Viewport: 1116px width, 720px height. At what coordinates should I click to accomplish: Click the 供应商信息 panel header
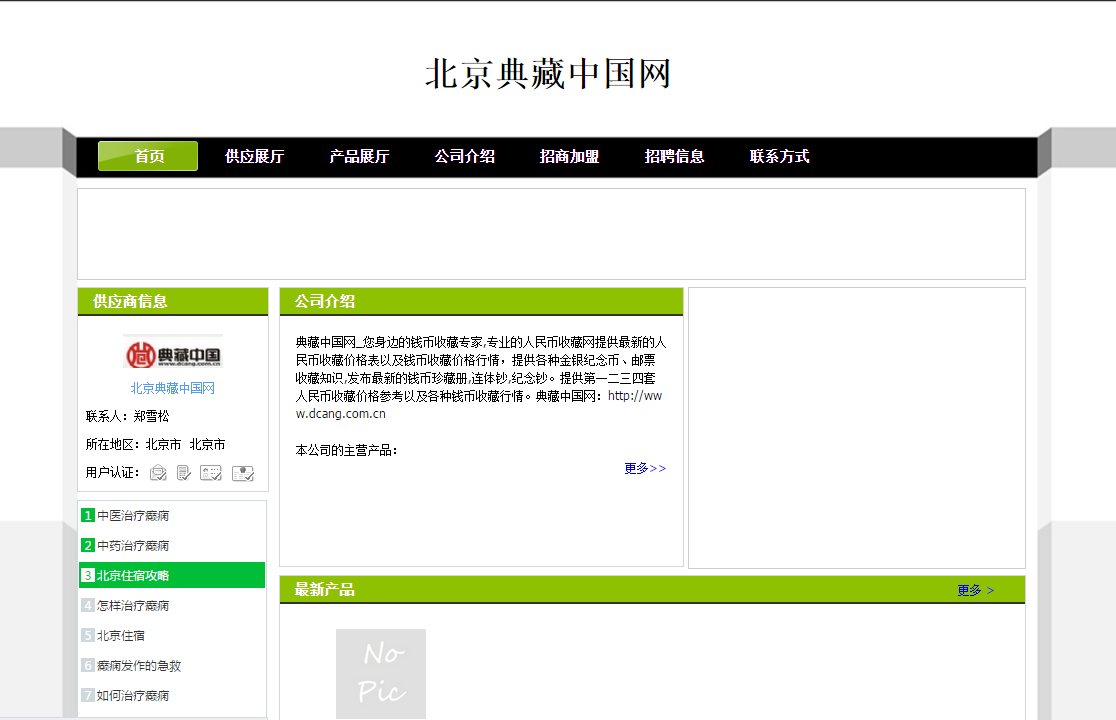coord(173,301)
